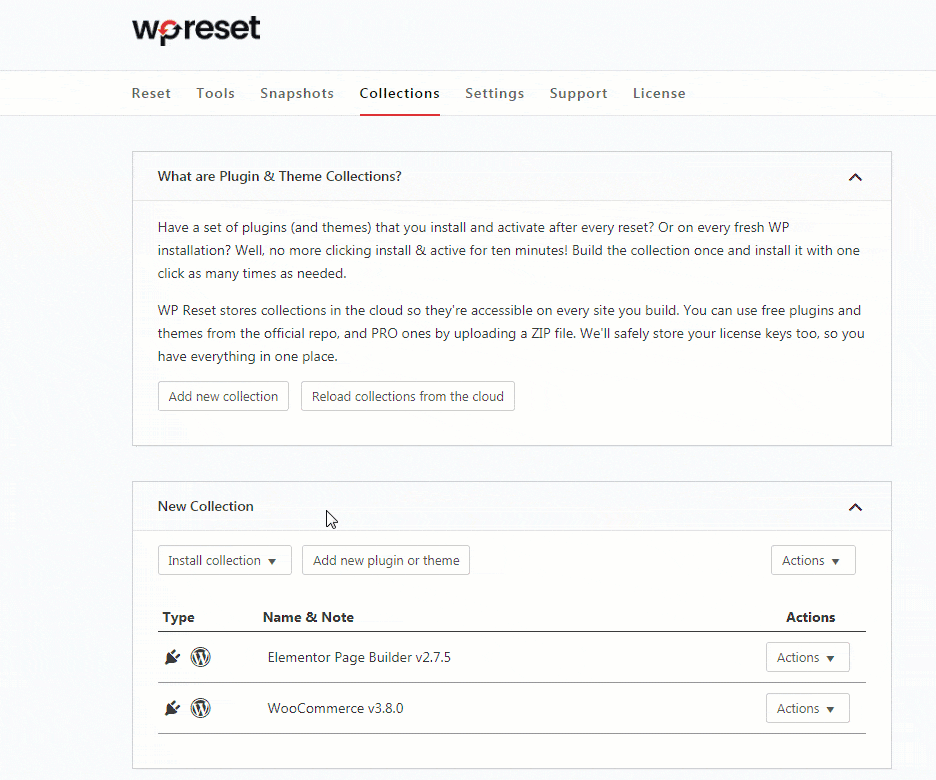Click Add new plugin or theme button
Screen dimensions: 936x780
pos(386,561)
